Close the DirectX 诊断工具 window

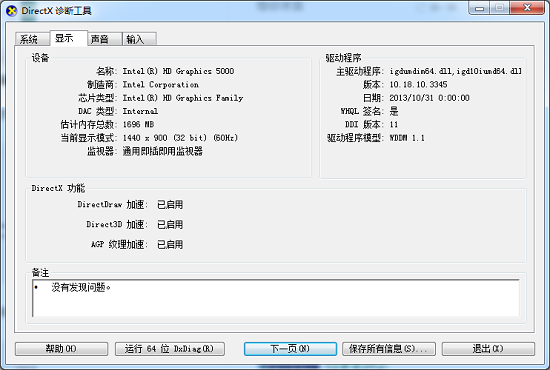tap(527, 8)
